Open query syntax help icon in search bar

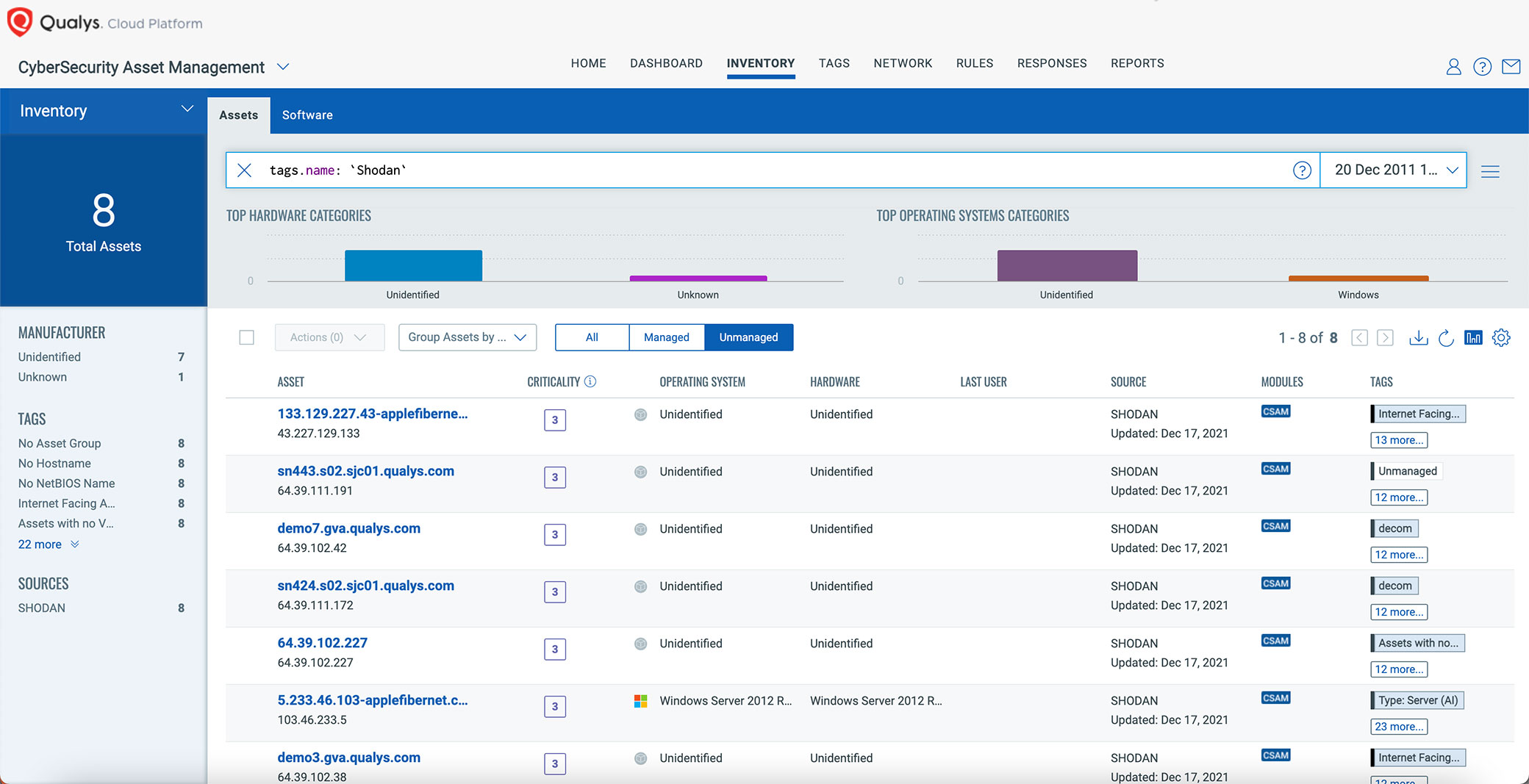pyautogui.click(x=1302, y=170)
